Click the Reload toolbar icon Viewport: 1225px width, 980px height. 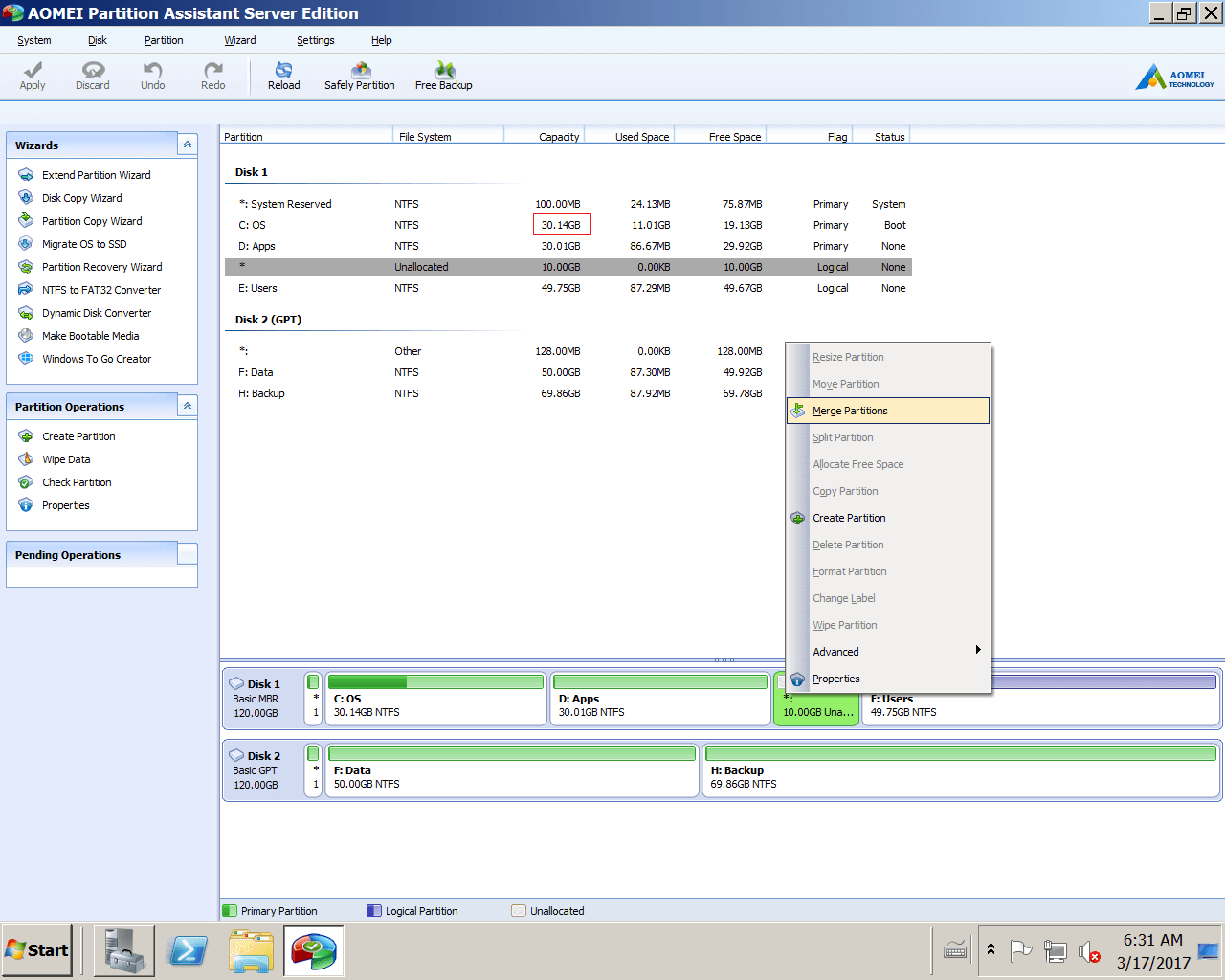tap(283, 76)
